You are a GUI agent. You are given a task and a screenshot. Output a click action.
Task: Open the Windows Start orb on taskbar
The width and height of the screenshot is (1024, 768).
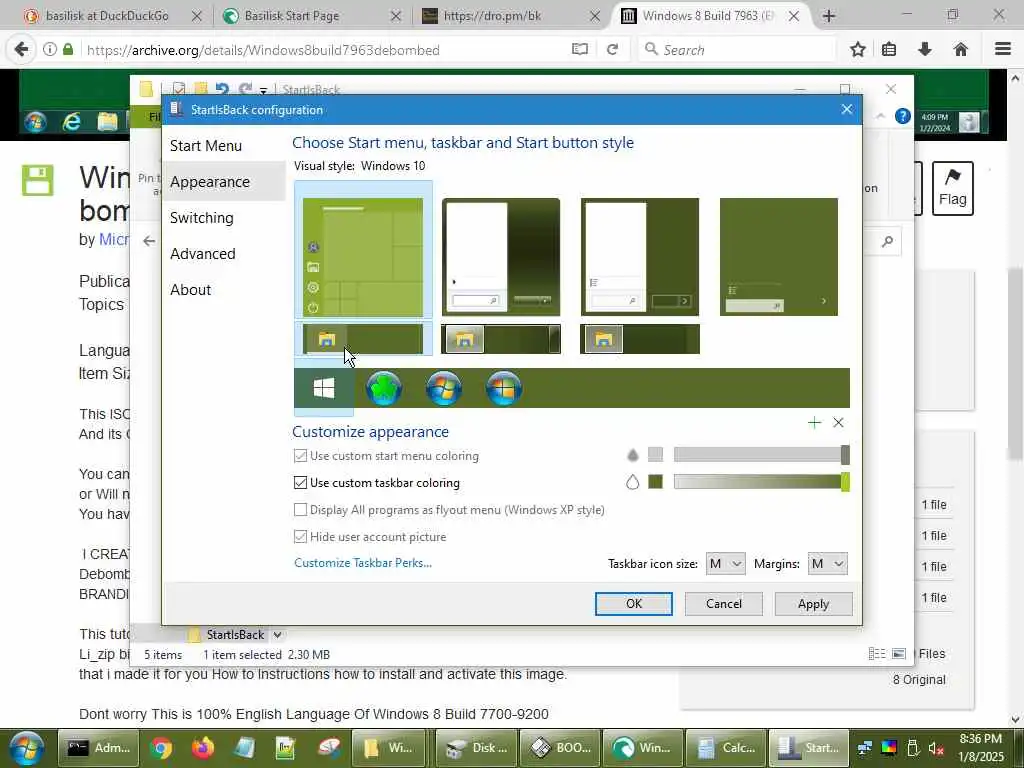pyautogui.click(x=26, y=748)
